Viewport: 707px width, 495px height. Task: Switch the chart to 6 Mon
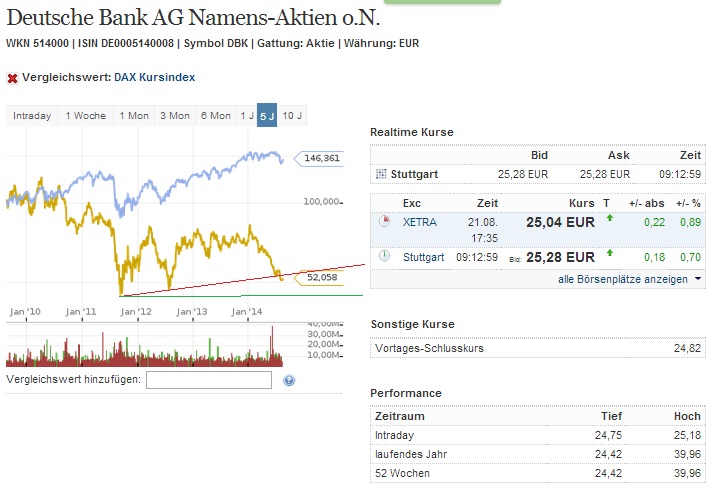coord(215,116)
